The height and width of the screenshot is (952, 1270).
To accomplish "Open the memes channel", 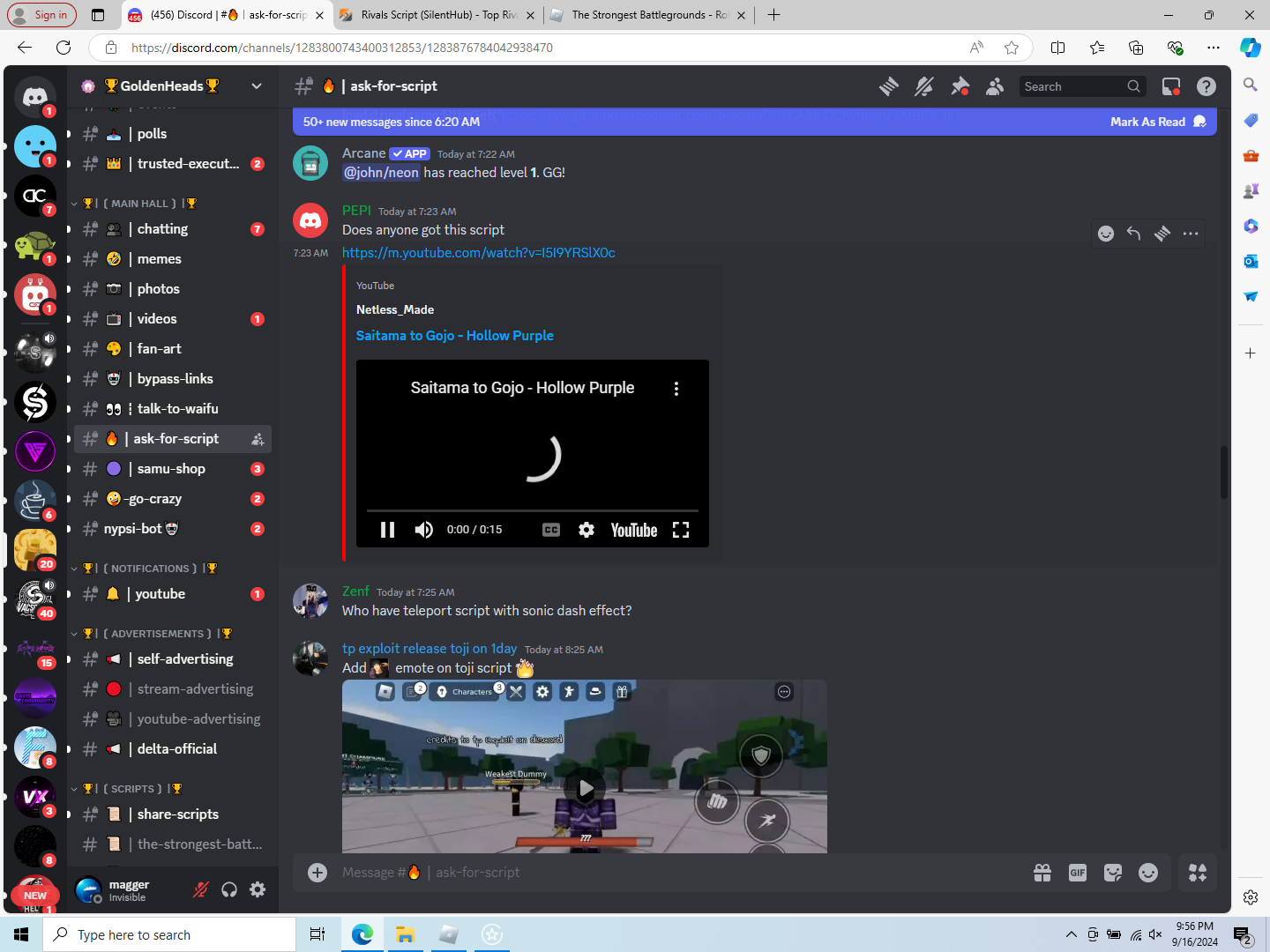I will pyautogui.click(x=173, y=259).
